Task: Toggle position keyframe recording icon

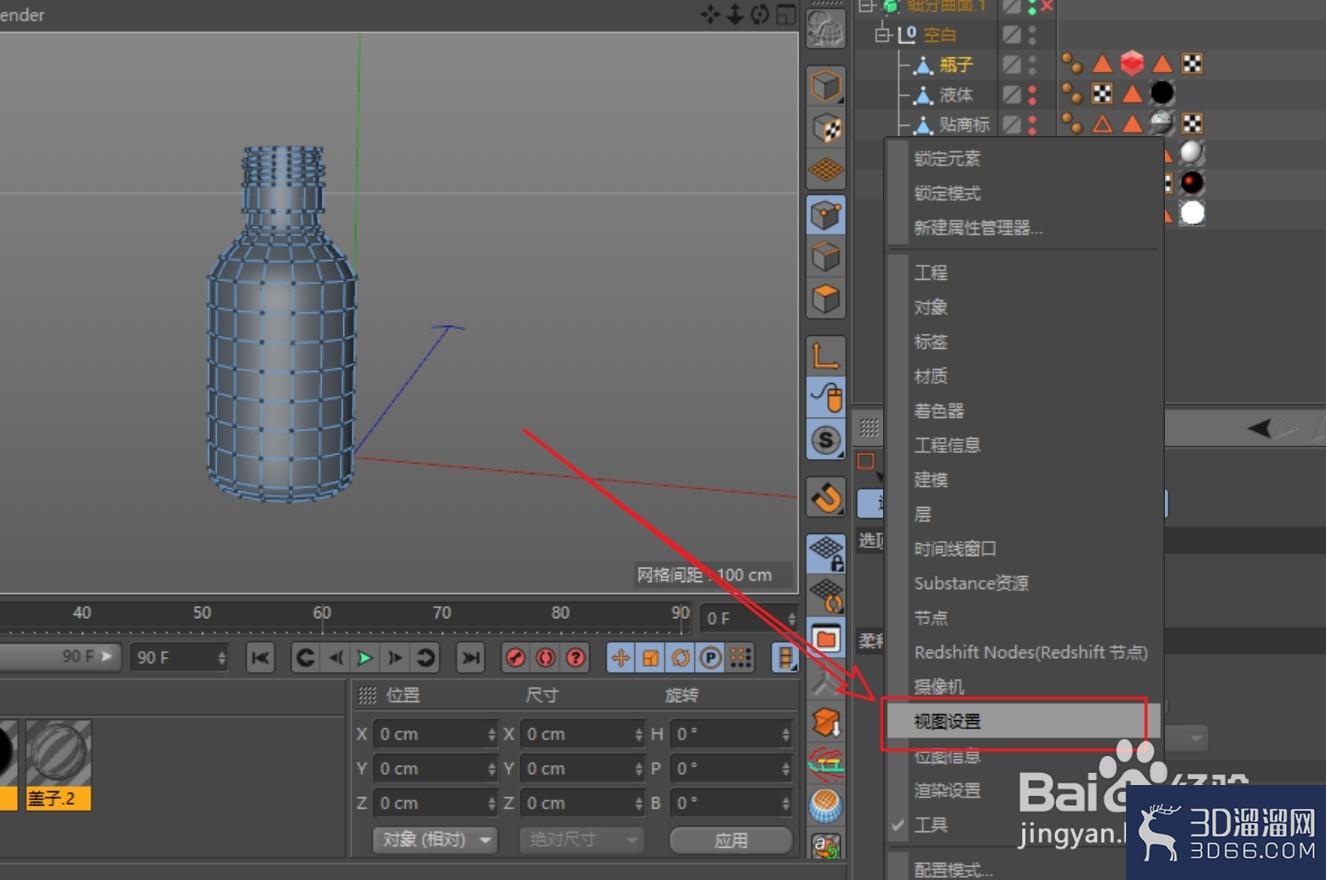Action: [x=620, y=657]
